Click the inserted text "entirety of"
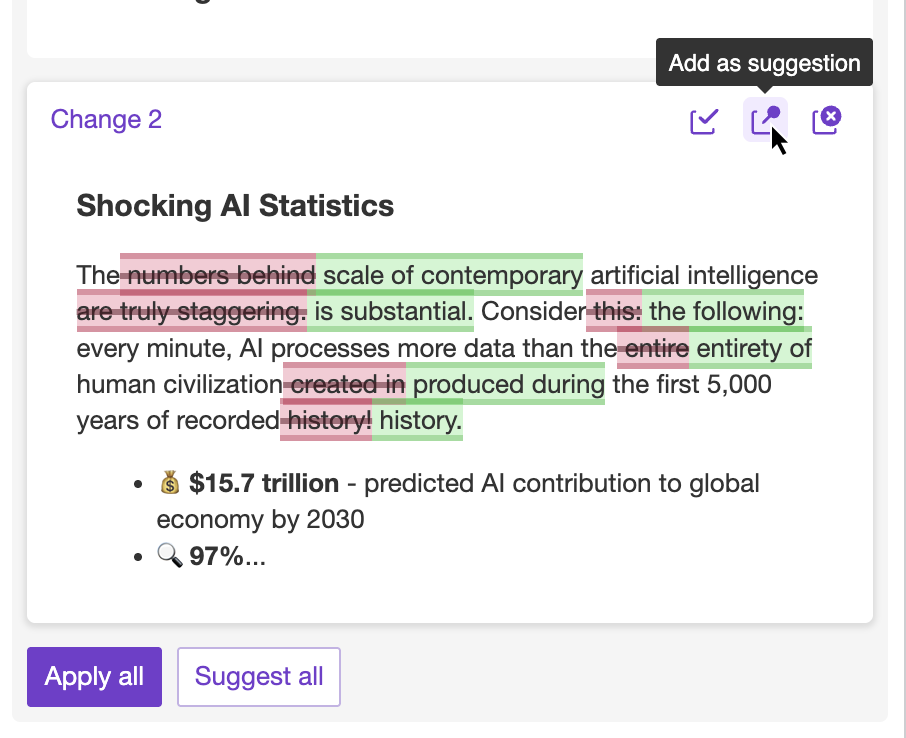Viewport: 906px width, 738px height. pos(754,348)
